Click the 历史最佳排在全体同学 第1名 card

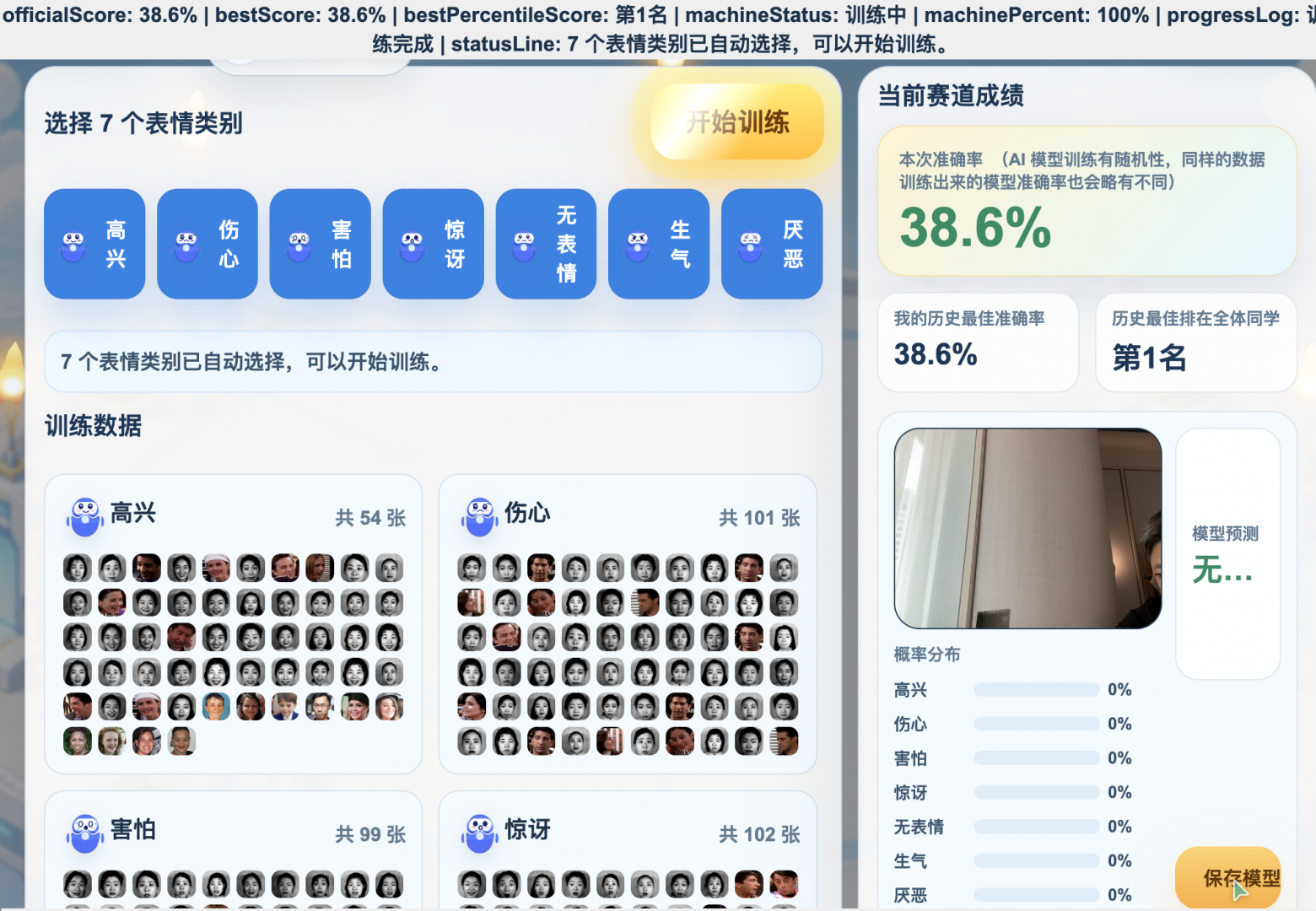tap(1196, 342)
